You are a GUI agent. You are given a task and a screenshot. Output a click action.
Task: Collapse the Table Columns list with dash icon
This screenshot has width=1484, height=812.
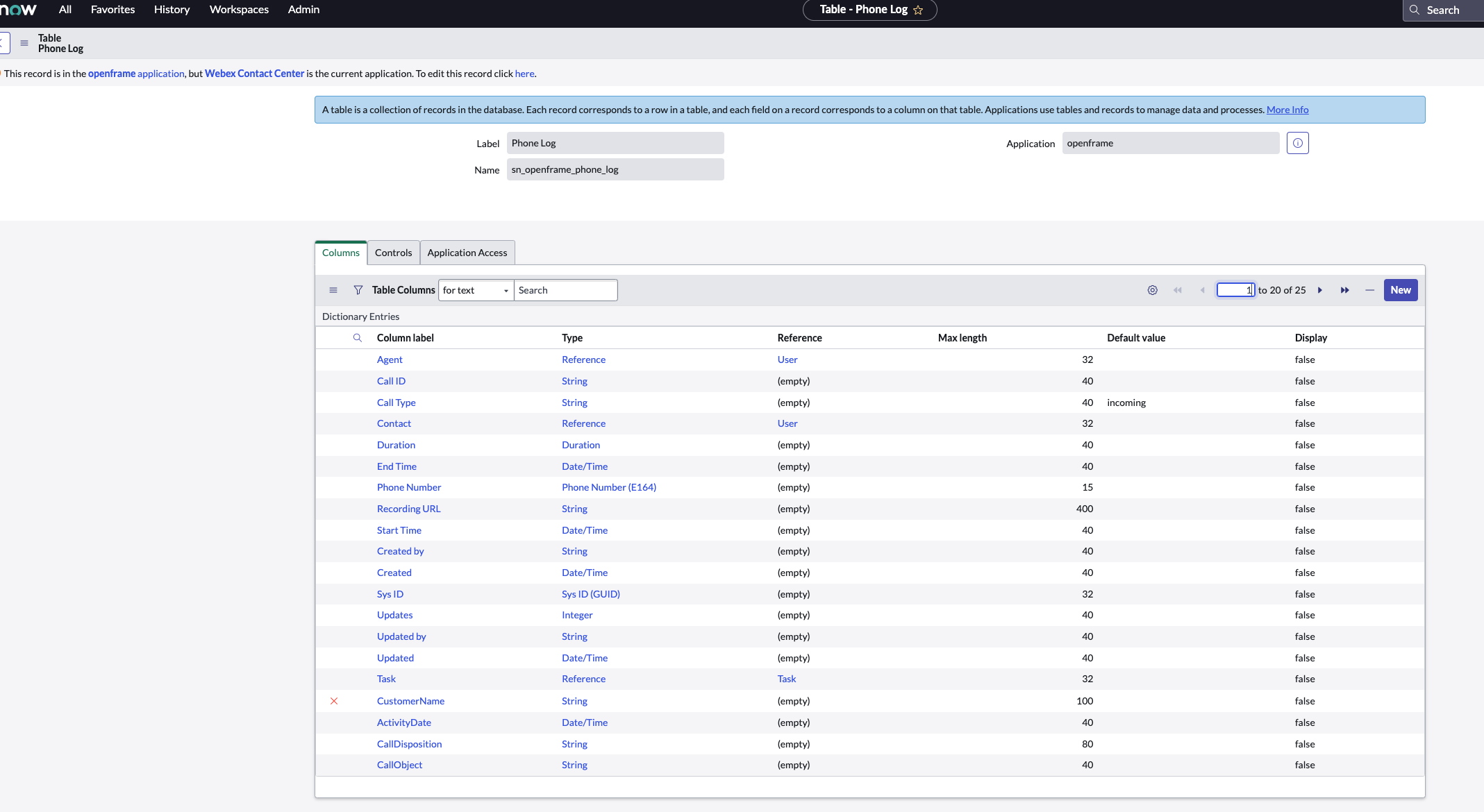(x=1369, y=290)
